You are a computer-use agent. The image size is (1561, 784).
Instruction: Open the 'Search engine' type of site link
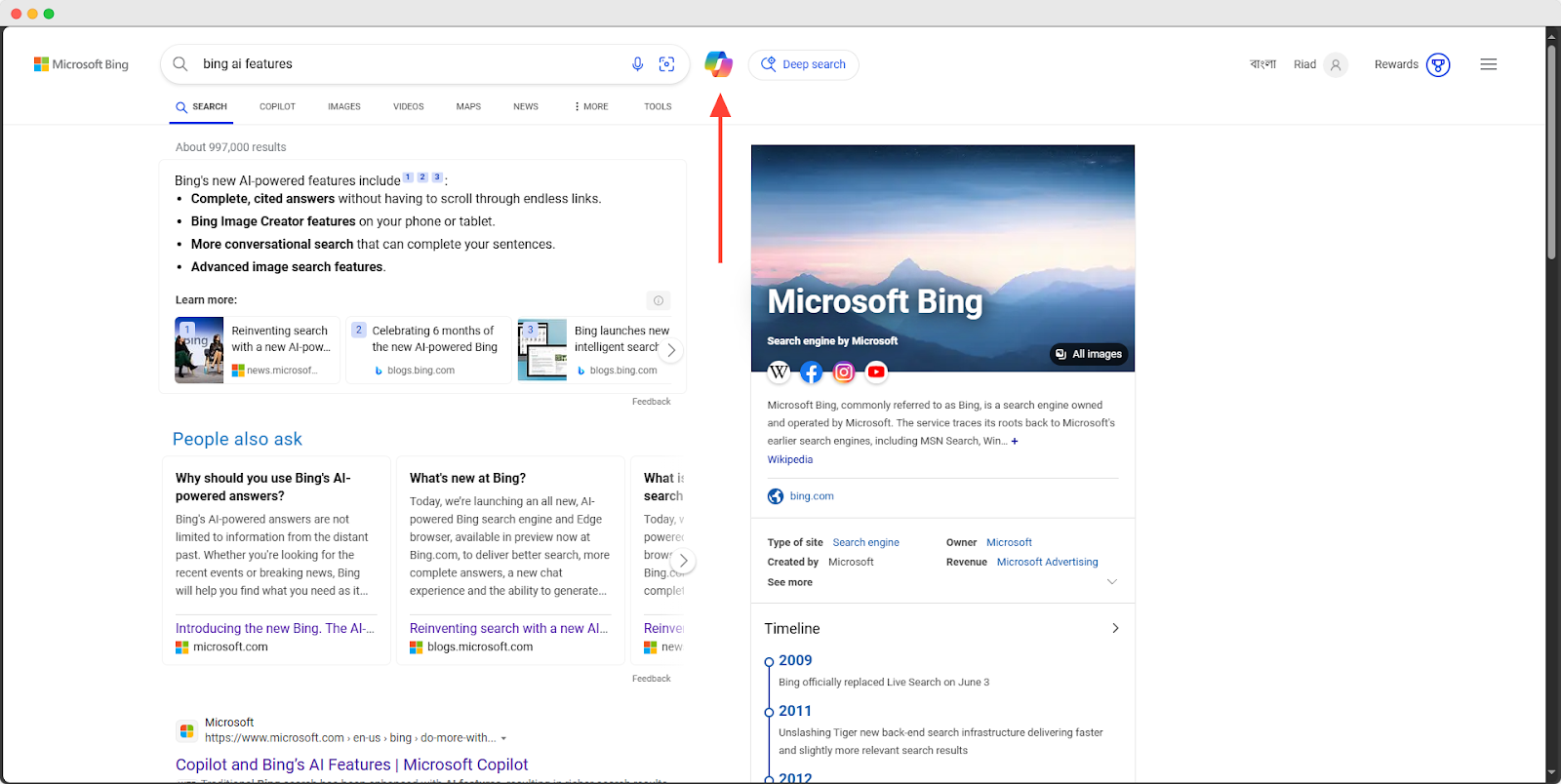(x=865, y=542)
